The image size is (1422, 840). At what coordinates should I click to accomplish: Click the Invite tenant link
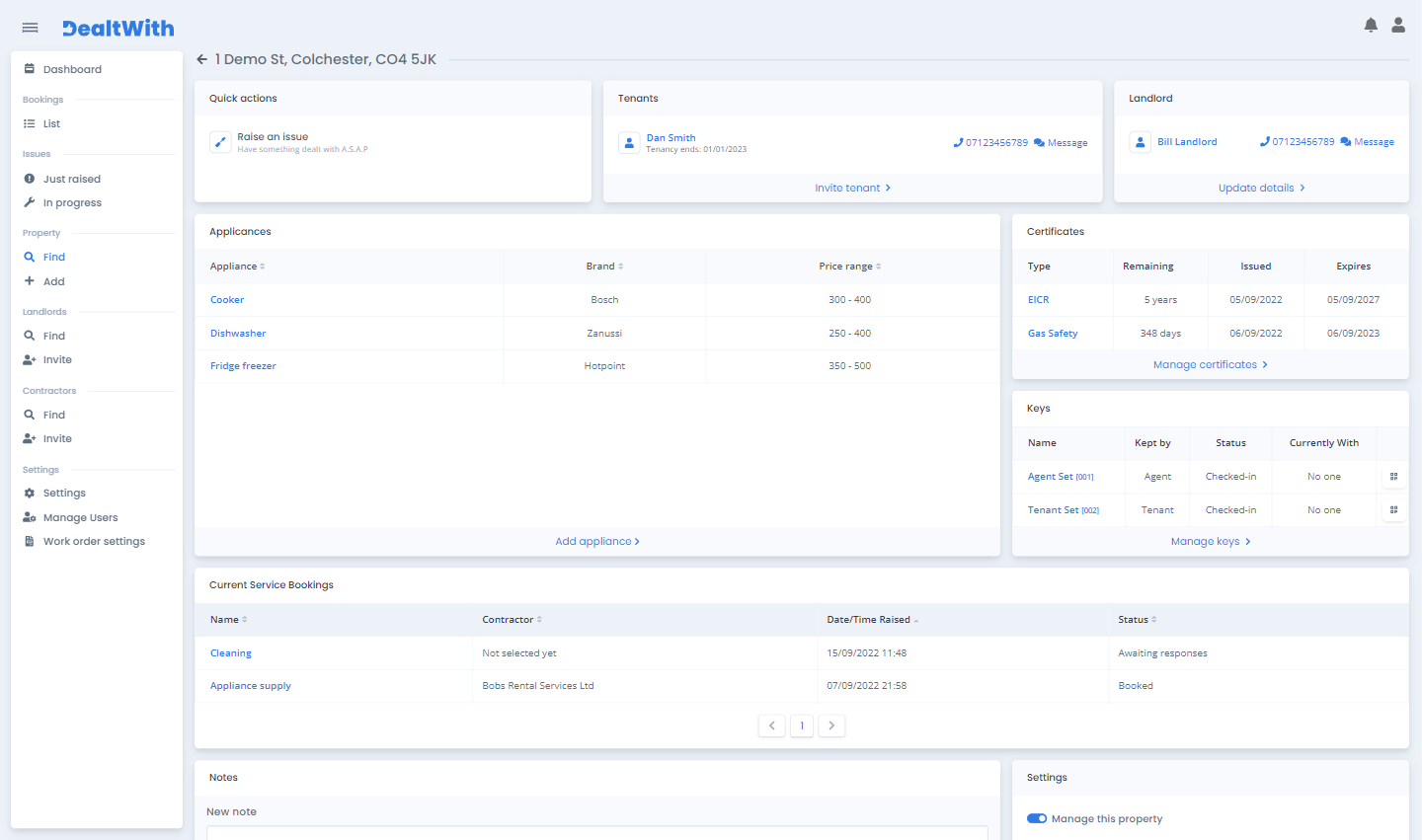pyautogui.click(x=852, y=188)
